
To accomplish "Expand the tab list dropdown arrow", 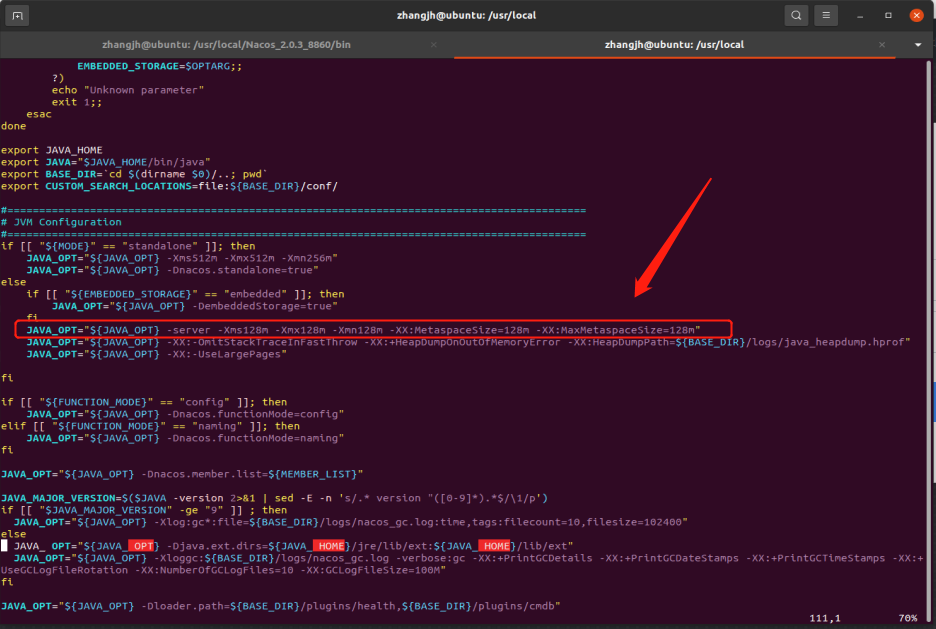I will (x=917, y=45).
